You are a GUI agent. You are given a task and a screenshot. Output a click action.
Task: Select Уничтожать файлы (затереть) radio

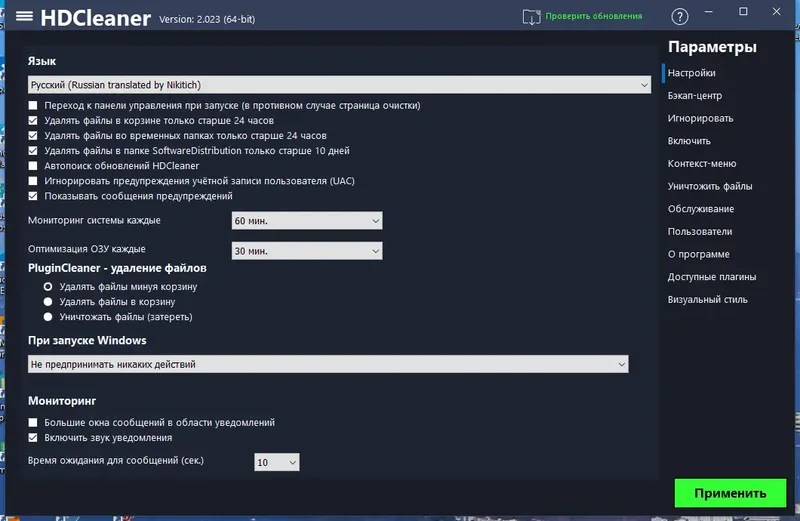pyautogui.click(x=48, y=317)
